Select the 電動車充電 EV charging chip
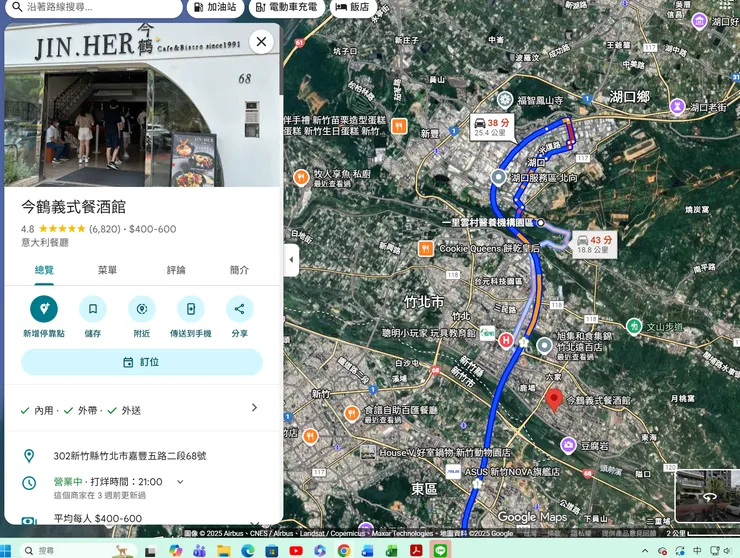 [286, 7]
